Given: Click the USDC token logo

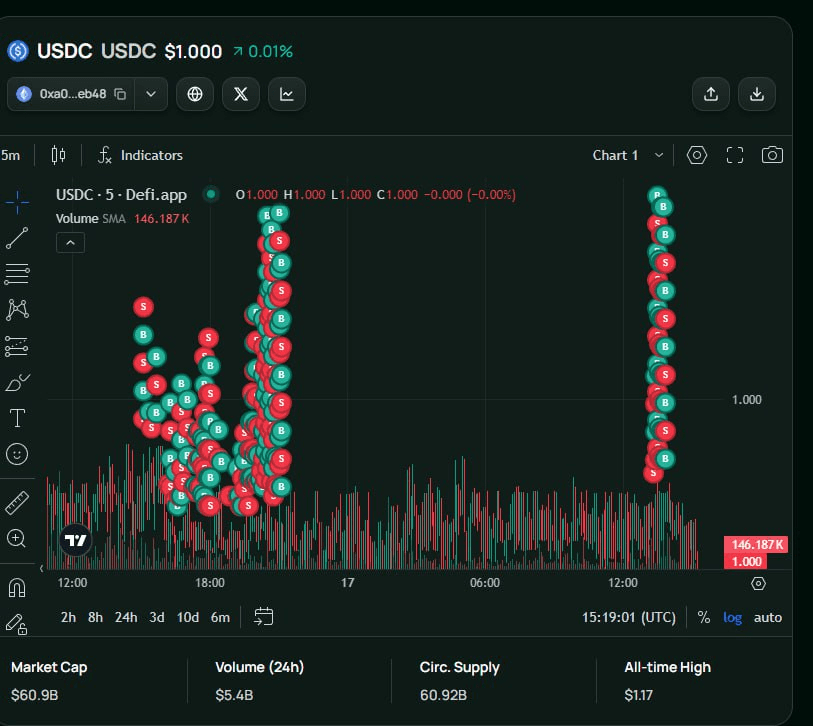Looking at the screenshot, I should (x=18, y=51).
